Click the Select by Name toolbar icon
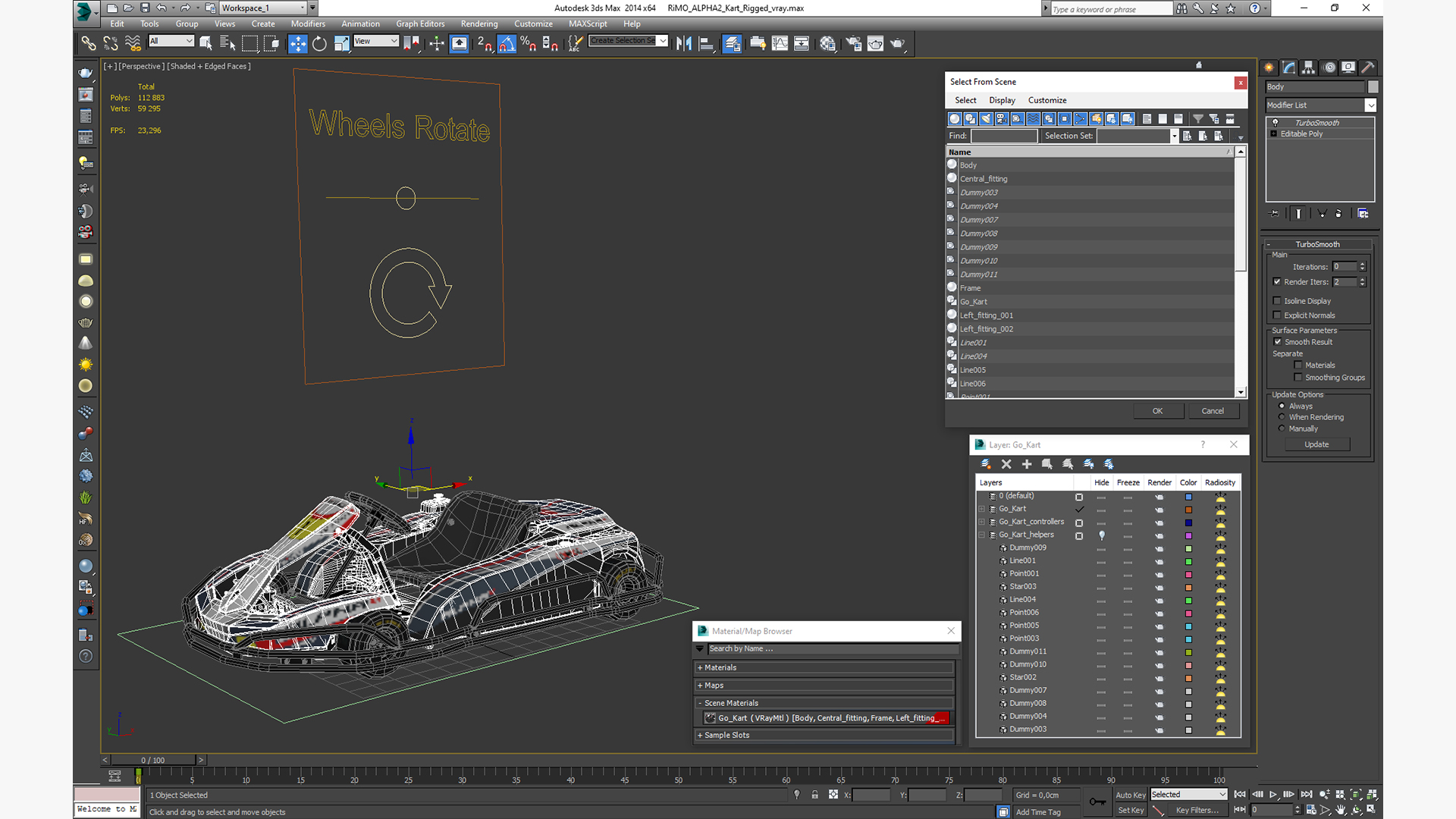 (x=227, y=43)
